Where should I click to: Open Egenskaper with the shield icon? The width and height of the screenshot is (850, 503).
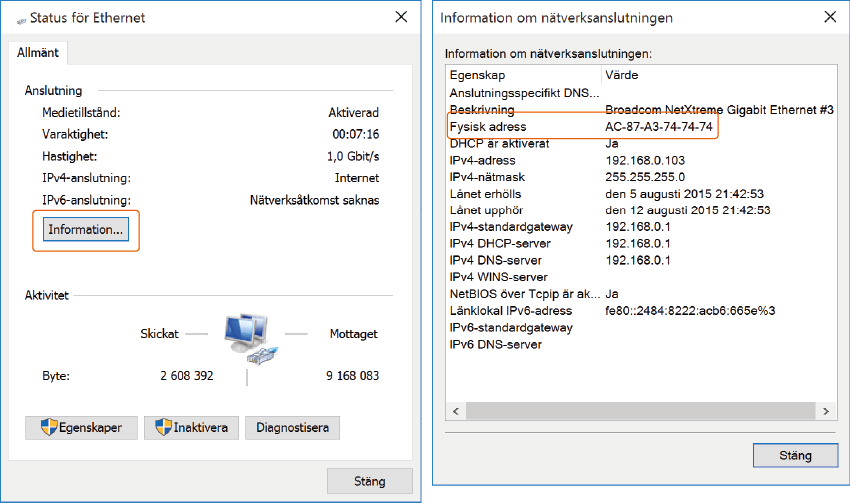coord(80,428)
